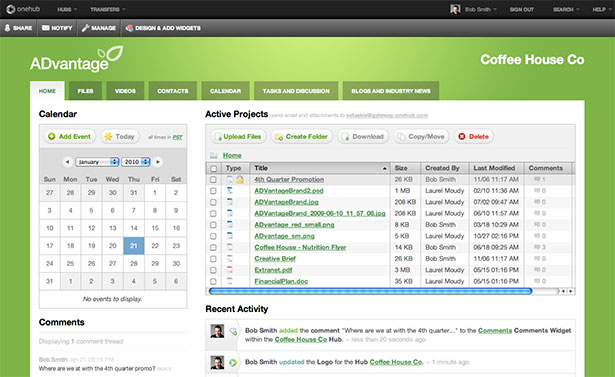Check the box for 4th Quarter Promotion
The width and height of the screenshot is (615, 377).
coord(213,179)
